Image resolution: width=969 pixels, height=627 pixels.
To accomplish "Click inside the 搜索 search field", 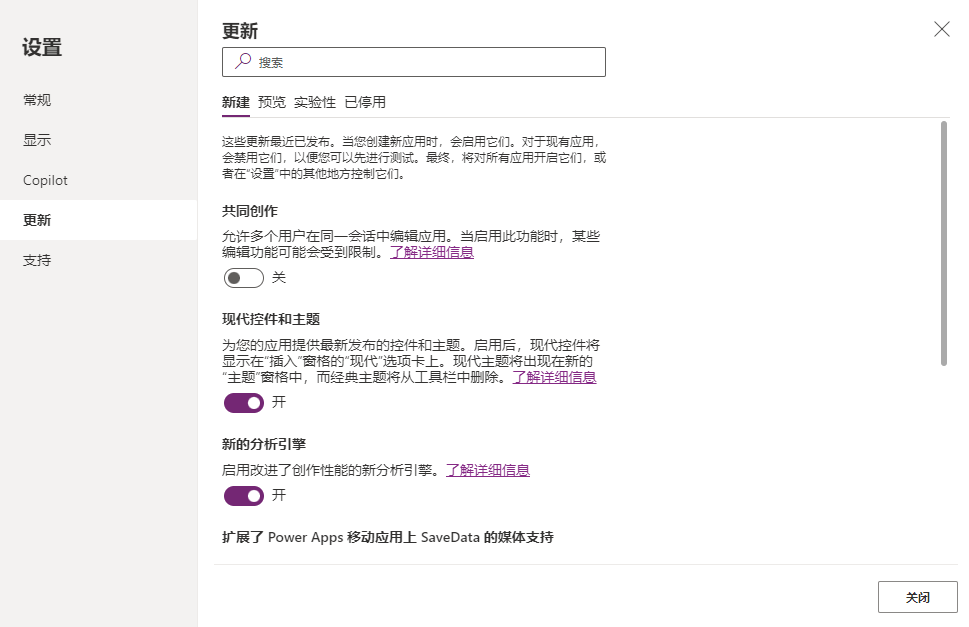I will coord(400,61).
